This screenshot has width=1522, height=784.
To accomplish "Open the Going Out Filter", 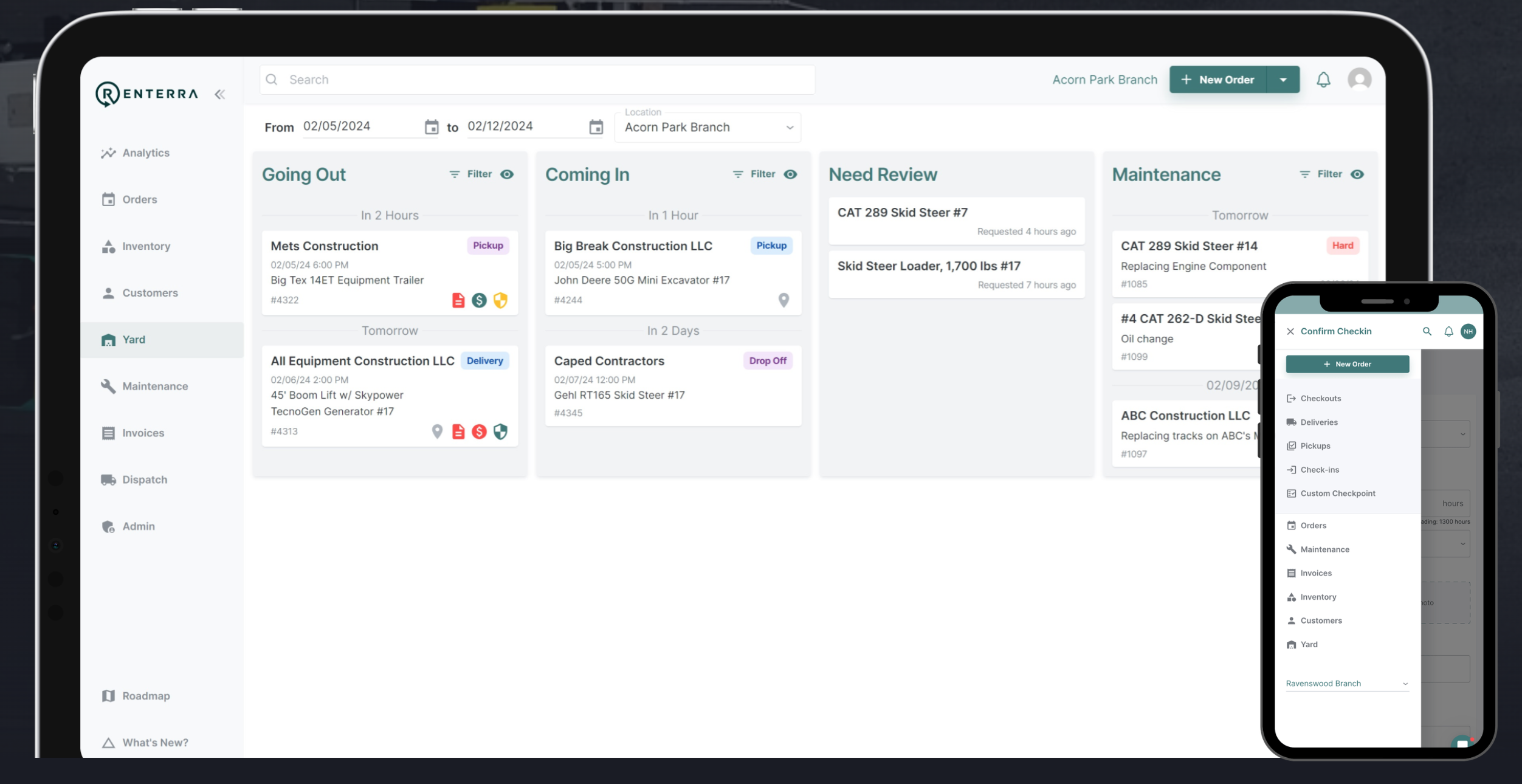I will point(470,174).
